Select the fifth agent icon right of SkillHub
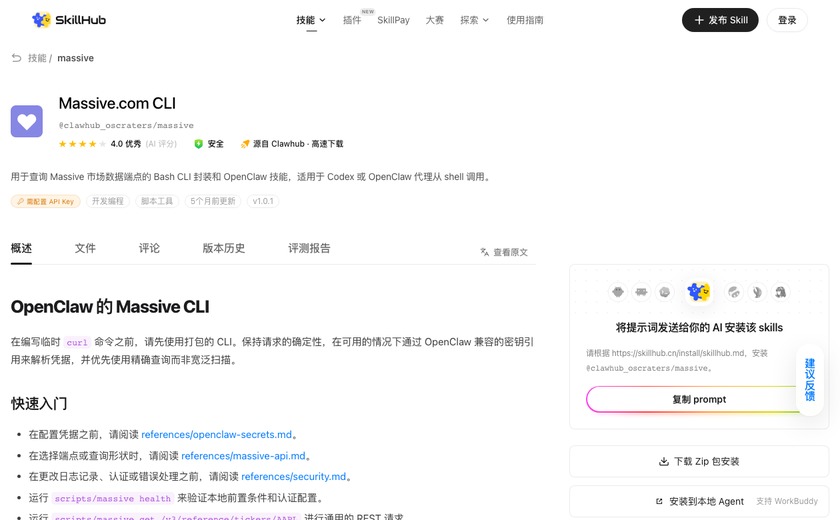The height and width of the screenshot is (520, 840). click(733, 292)
